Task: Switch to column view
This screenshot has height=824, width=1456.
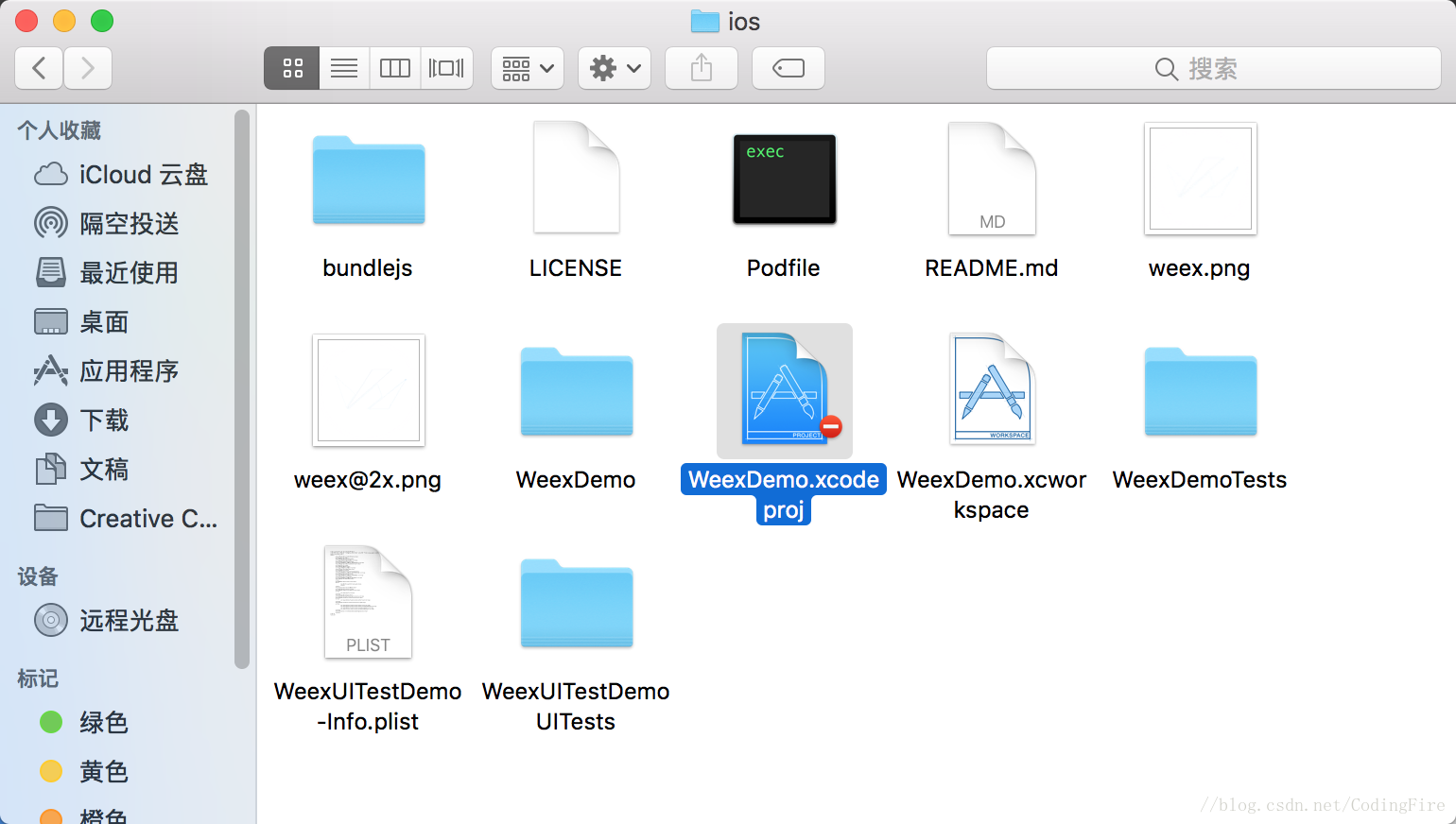Action: [395, 68]
